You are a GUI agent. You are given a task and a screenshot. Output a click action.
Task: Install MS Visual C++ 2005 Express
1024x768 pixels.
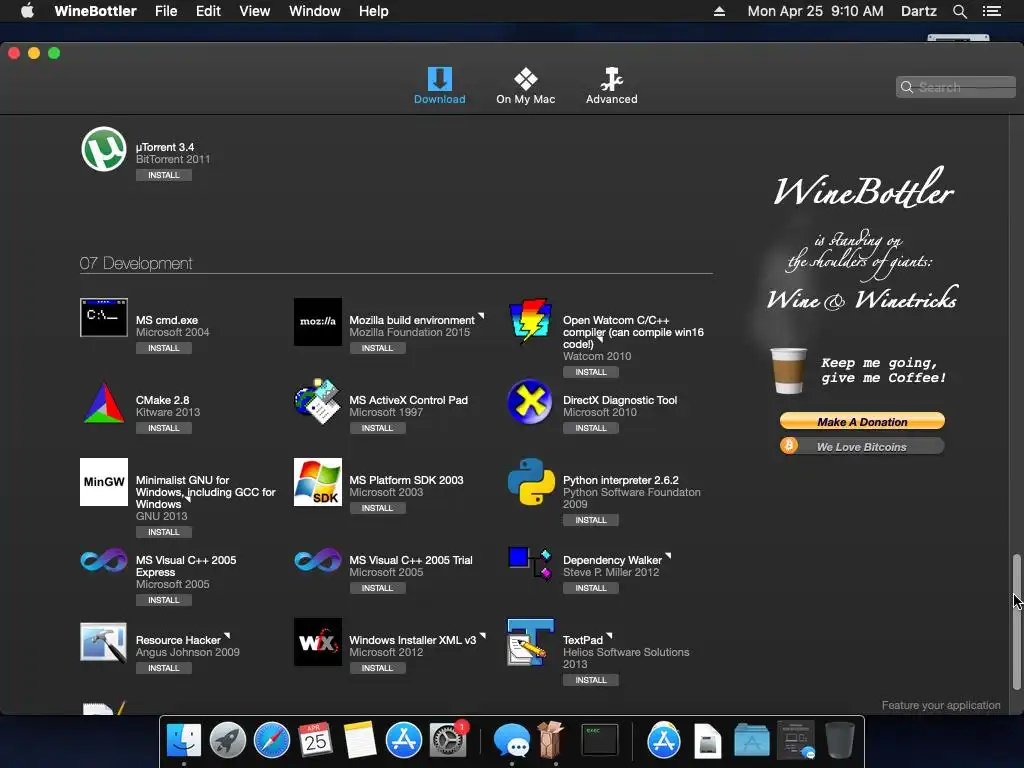click(164, 600)
